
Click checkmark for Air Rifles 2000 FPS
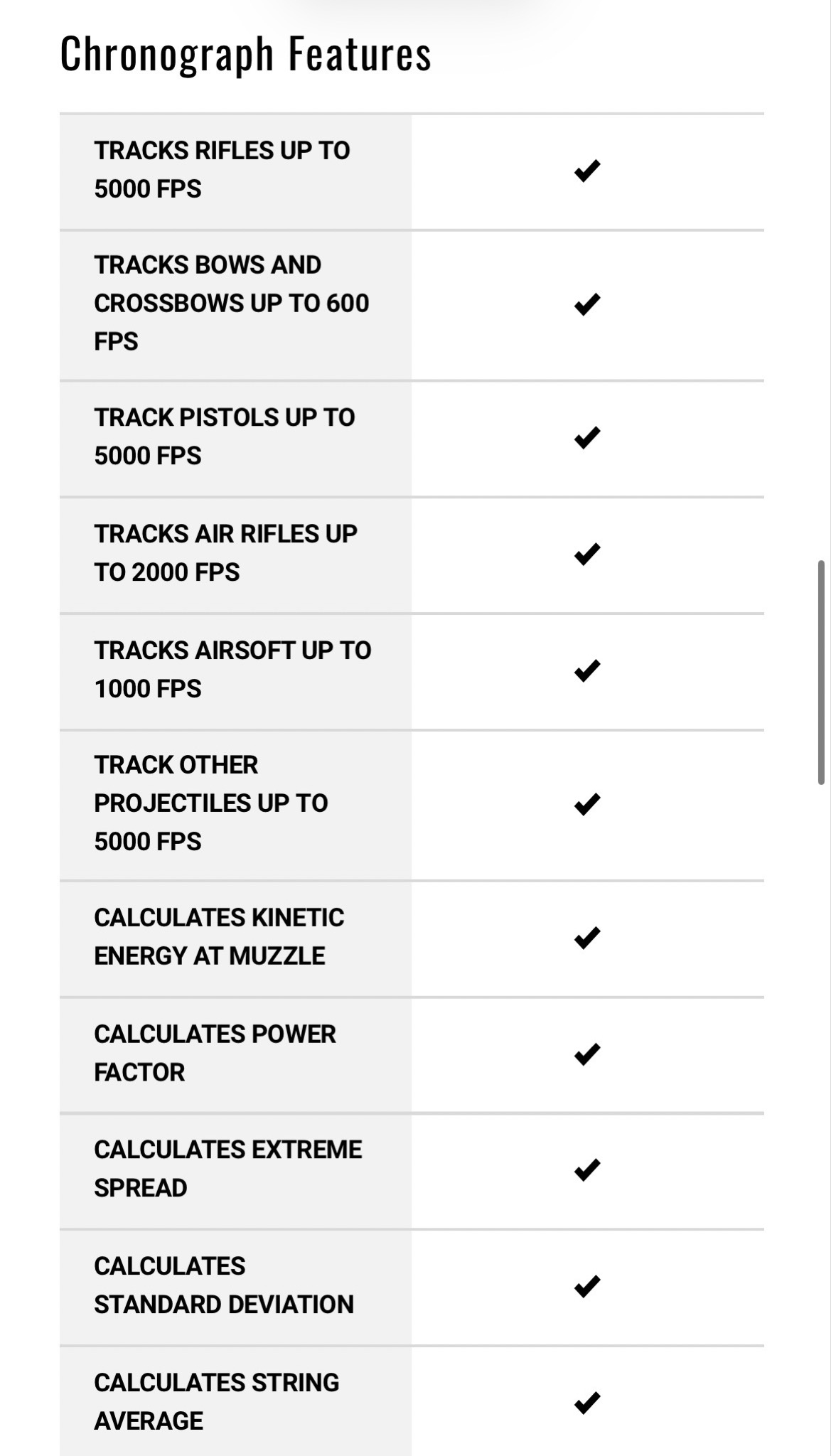[587, 554]
